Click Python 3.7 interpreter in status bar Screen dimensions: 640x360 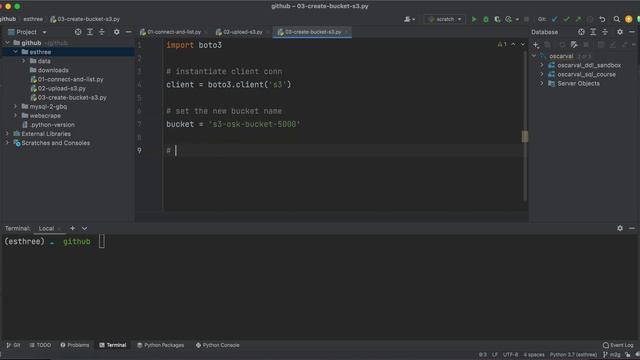573,355
